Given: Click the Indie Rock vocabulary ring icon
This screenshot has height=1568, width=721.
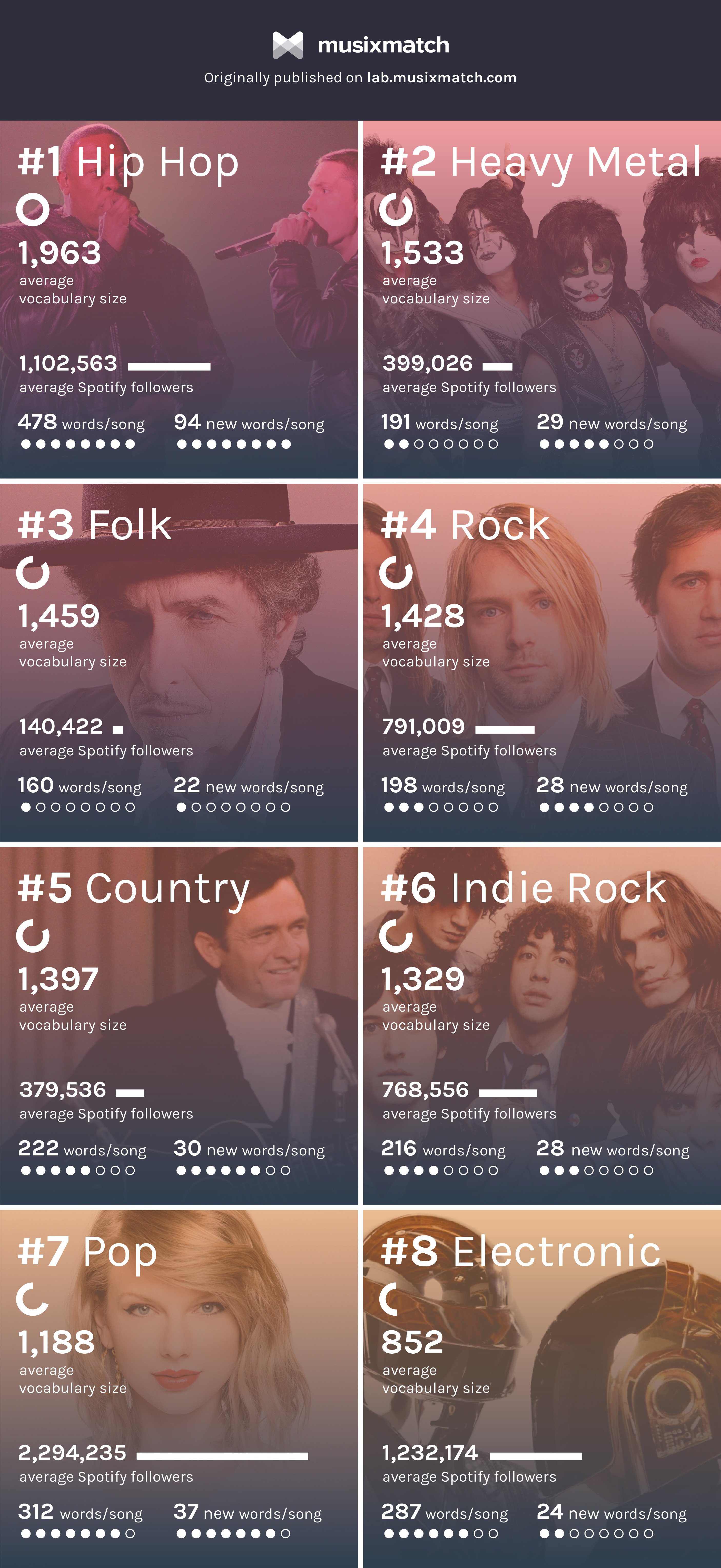Looking at the screenshot, I should [x=396, y=936].
